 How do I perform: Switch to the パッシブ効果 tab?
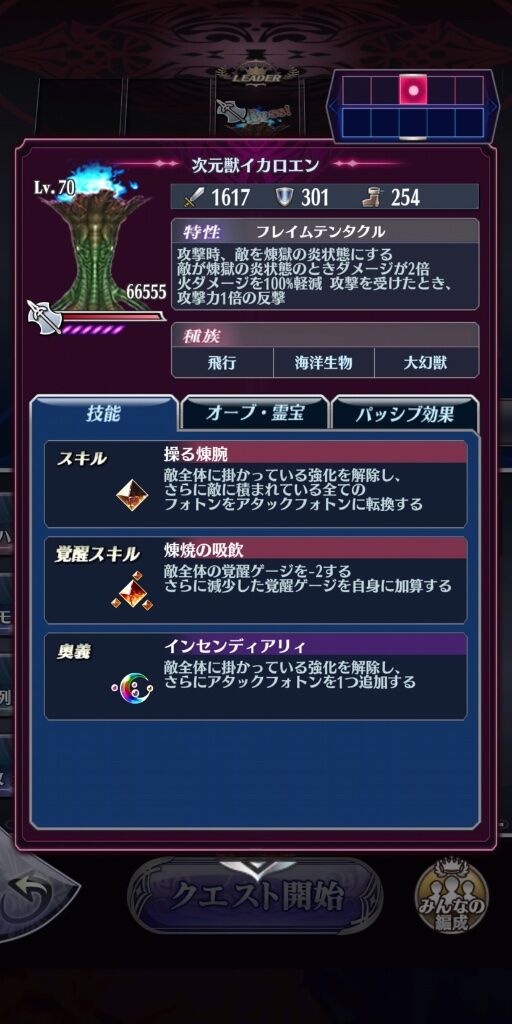click(404, 414)
